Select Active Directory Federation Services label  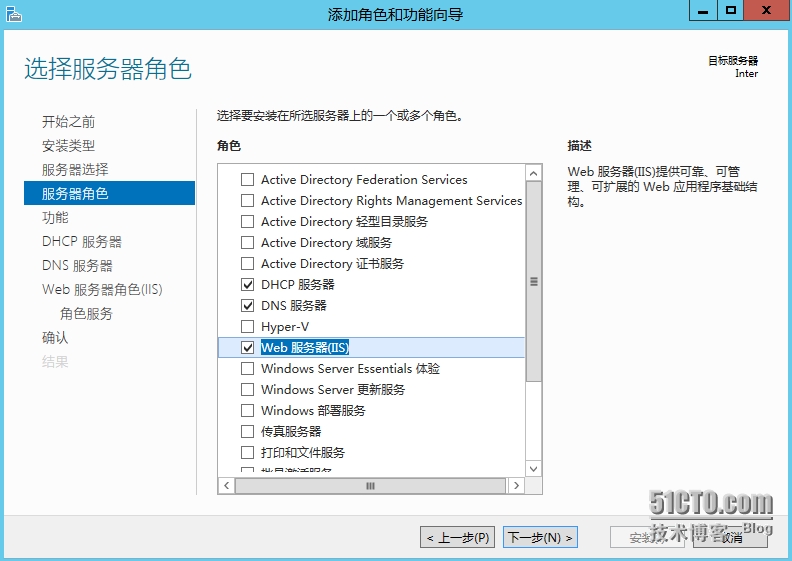364,180
